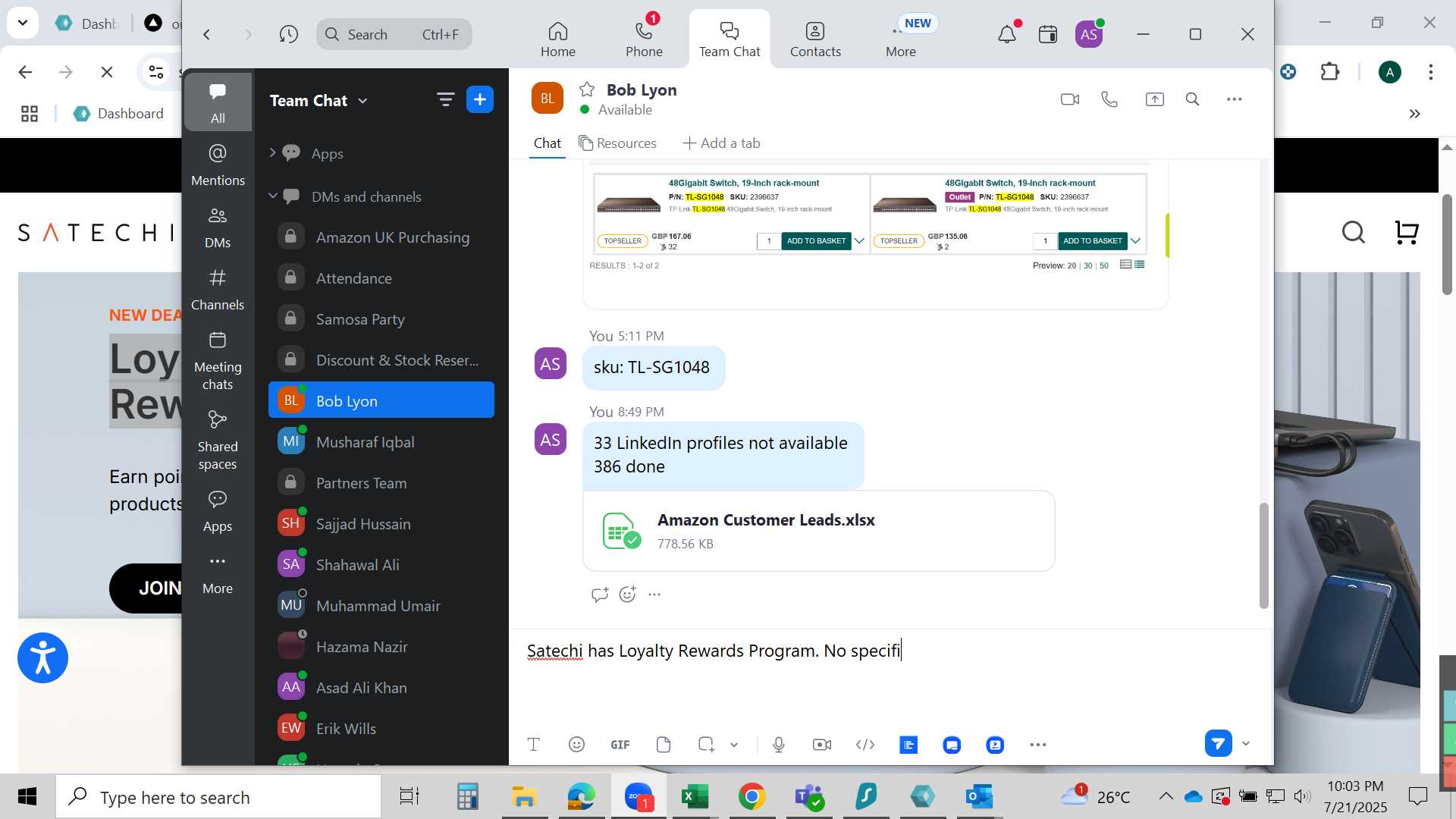Open the Team Chat dropdown header
Viewport: 1456px width, 819px height.
[318, 100]
